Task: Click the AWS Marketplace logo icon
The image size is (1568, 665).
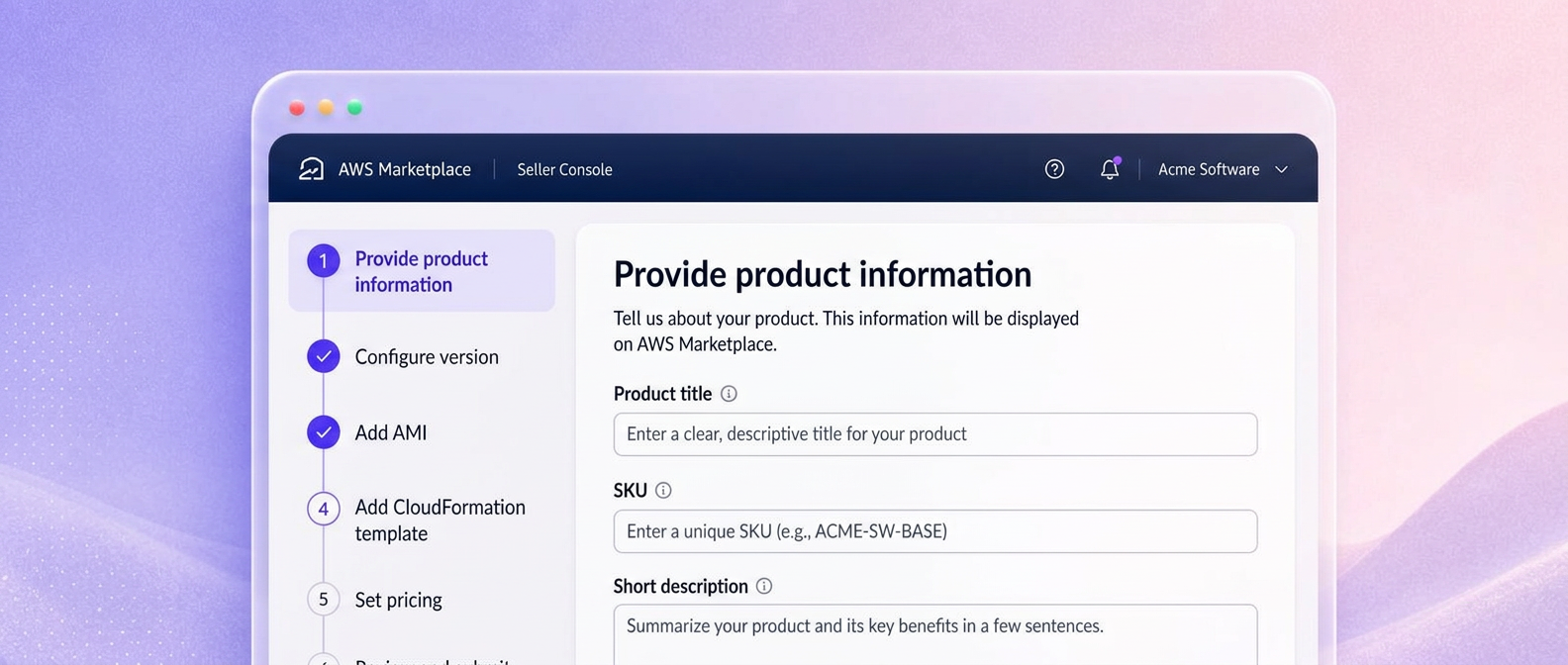Action: [x=311, y=169]
